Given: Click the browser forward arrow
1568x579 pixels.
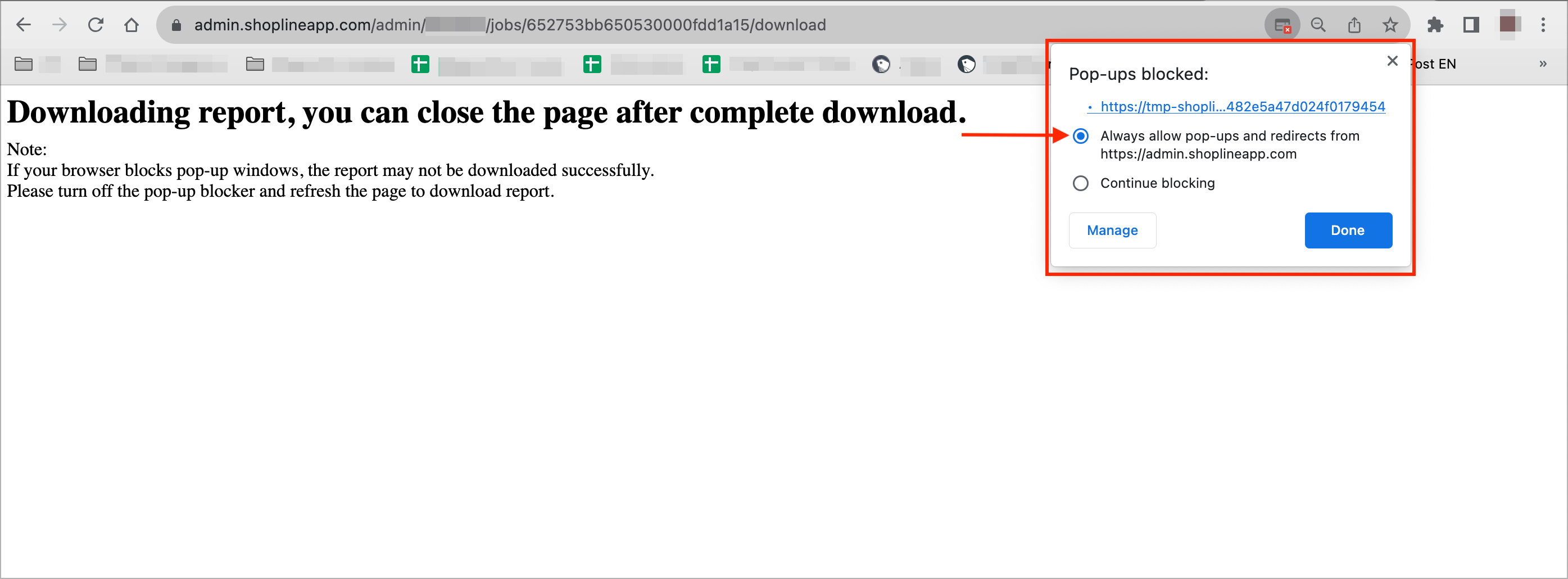Looking at the screenshot, I should coord(59,25).
